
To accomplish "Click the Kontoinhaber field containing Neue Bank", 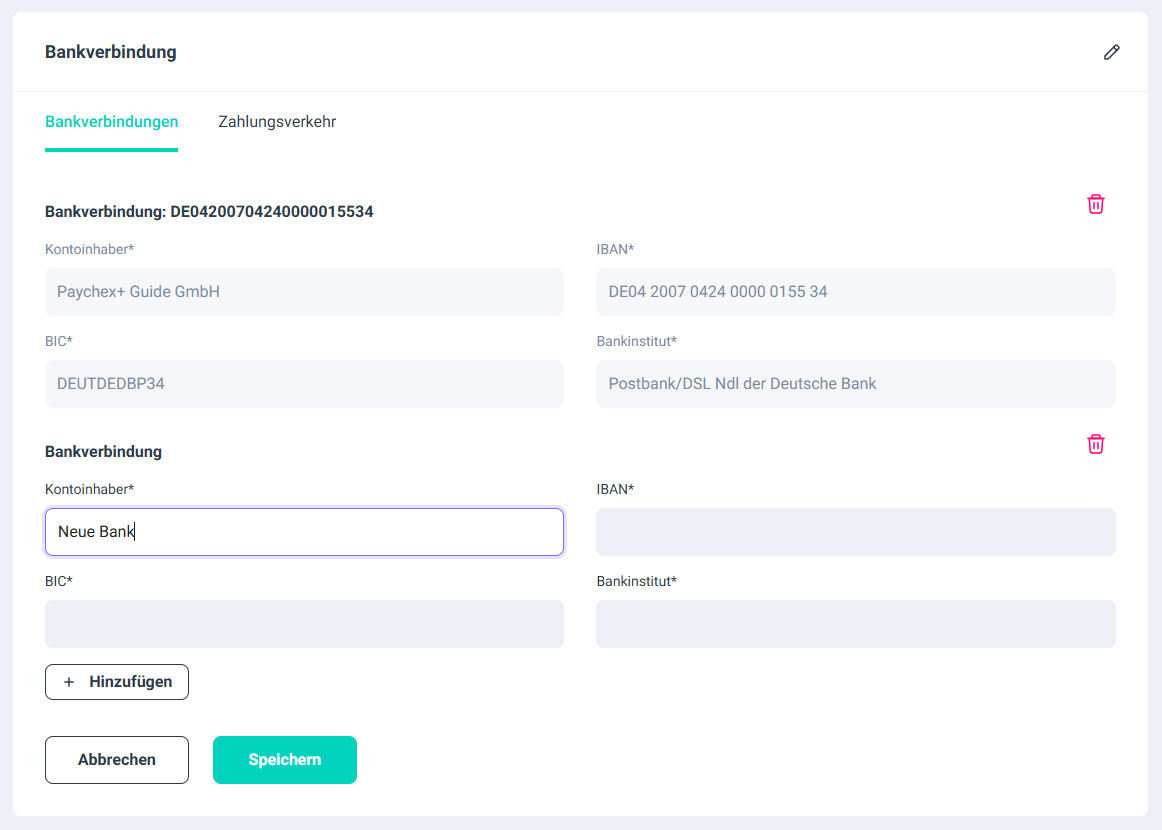I will point(304,532).
